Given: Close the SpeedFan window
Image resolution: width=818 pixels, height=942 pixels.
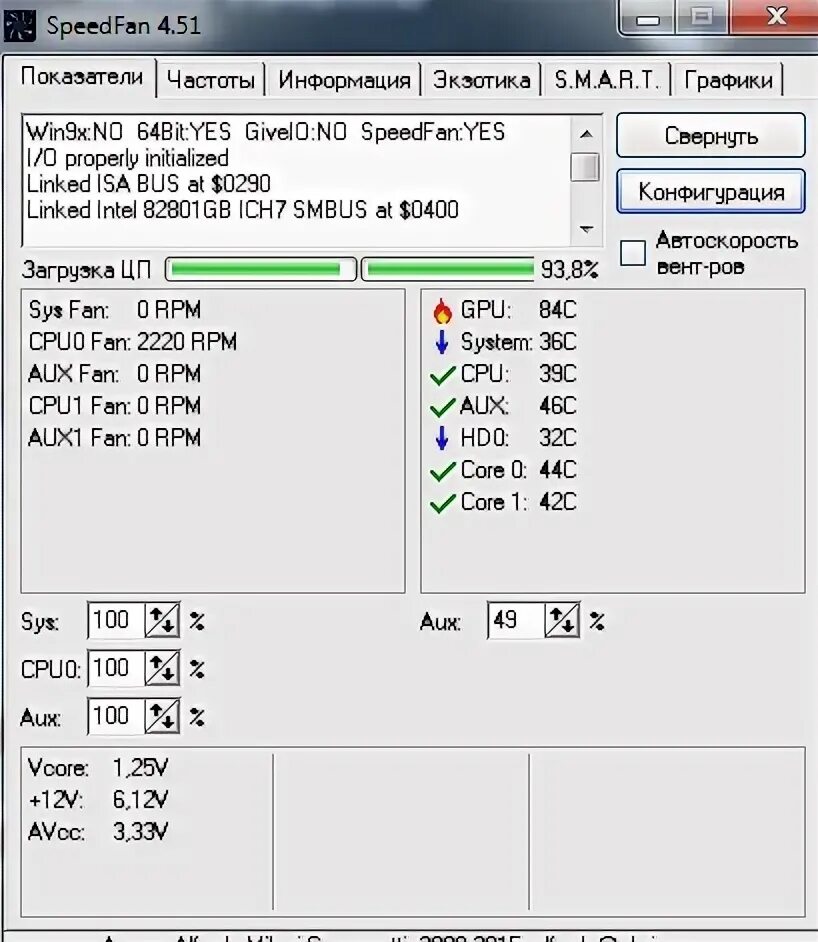Looking at the screenshot, I should coord(775,17).
